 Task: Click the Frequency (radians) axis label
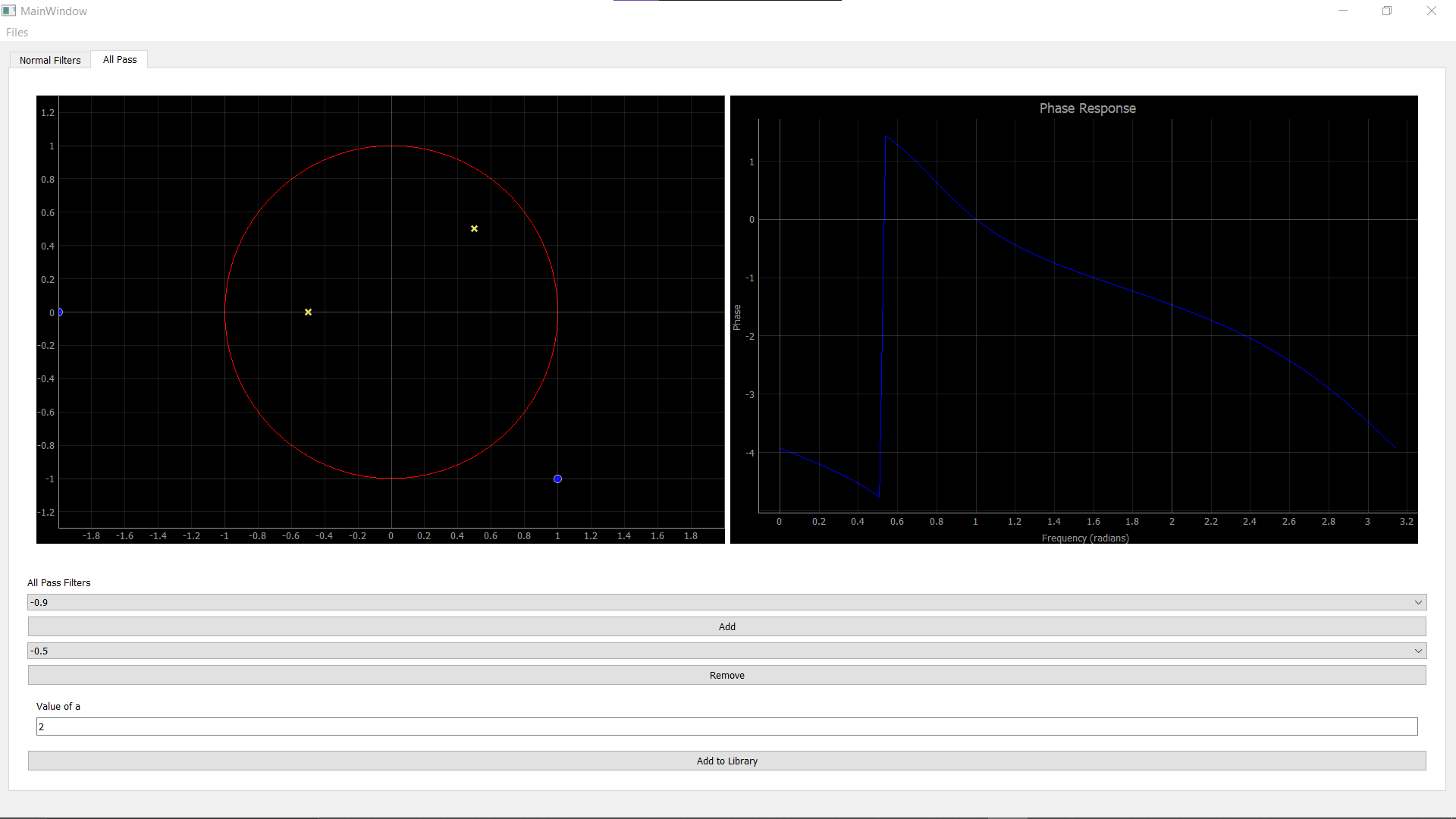(x=1084, y=538)
